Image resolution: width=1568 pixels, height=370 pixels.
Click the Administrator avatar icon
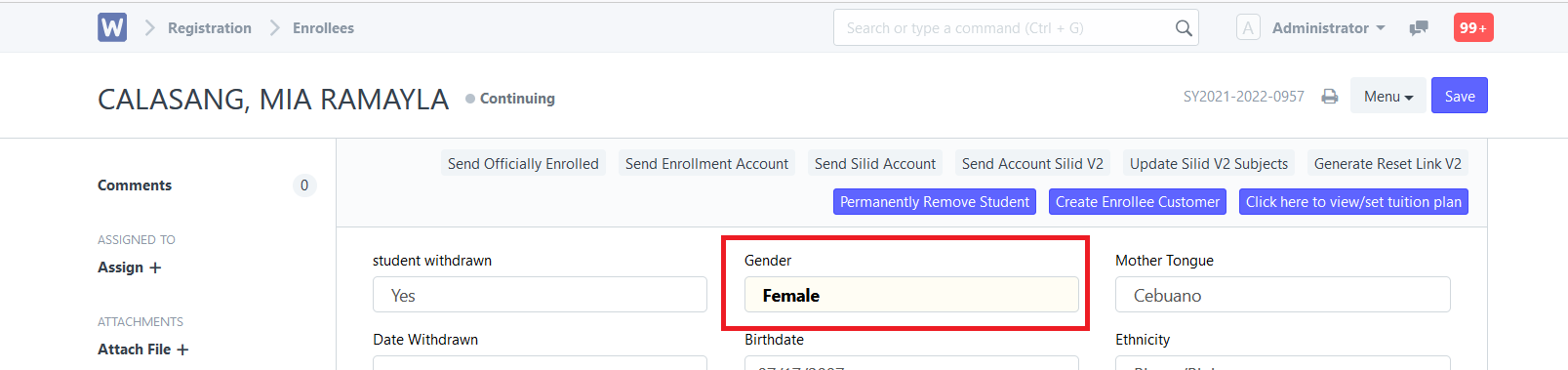point(1248,27)
